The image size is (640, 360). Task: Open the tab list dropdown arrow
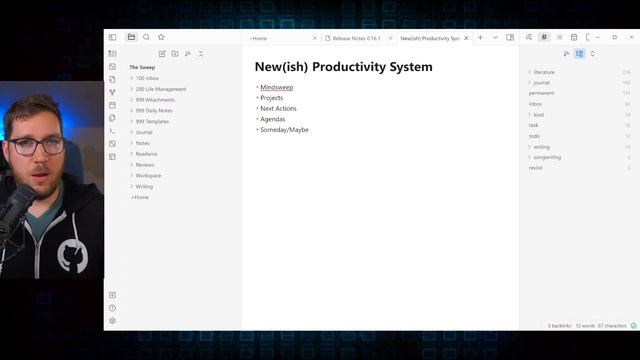pos(495,38)
